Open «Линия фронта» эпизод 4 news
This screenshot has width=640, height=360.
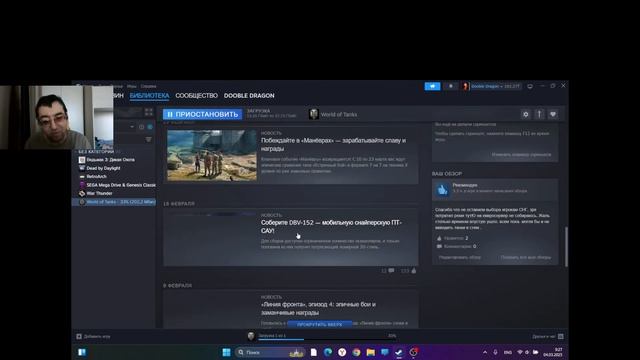(x=318, y=308)
